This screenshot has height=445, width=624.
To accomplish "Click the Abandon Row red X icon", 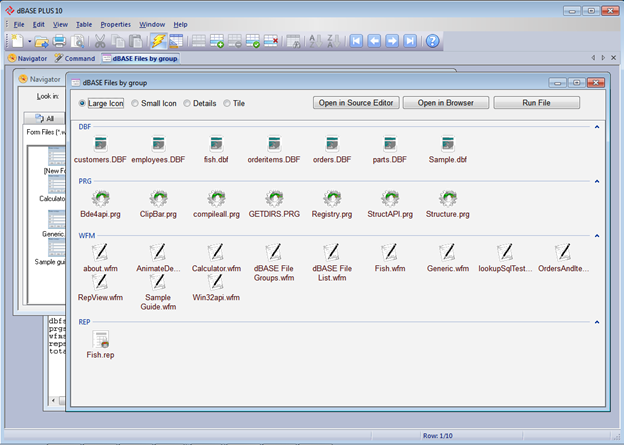I will click(271, 41).
